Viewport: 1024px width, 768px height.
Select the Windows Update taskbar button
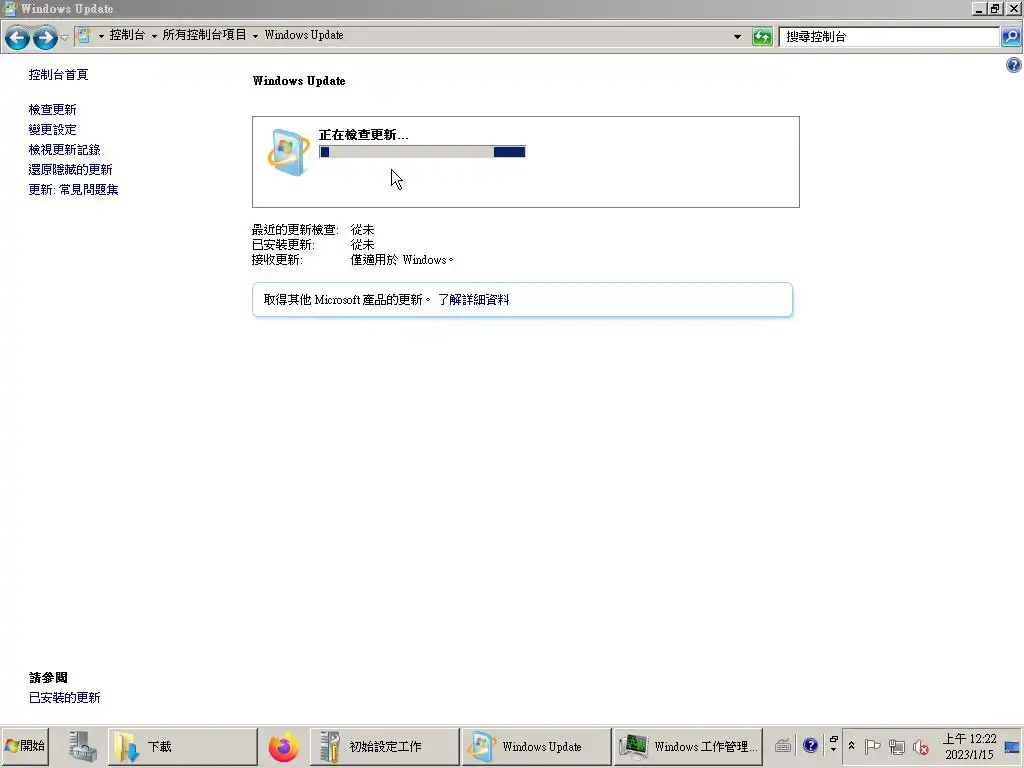pyautogui.click(x=537, y=746)
